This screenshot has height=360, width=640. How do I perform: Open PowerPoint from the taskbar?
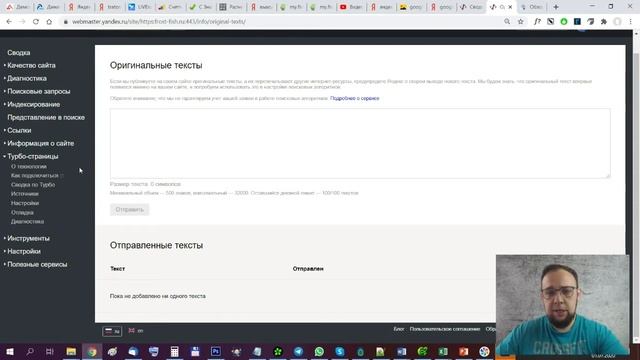(464, 351)
